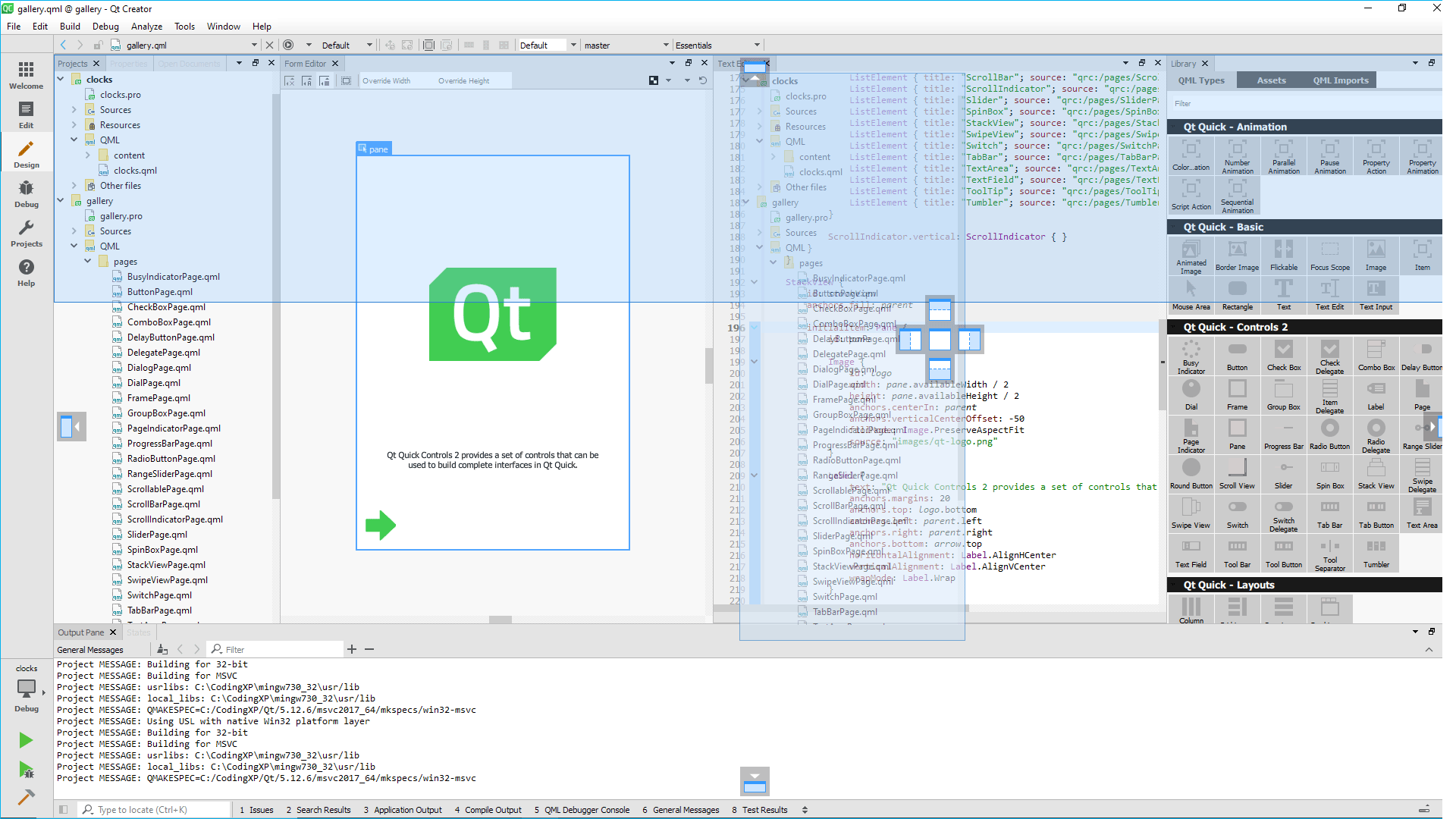1456x819 pixels.
Task: Switch to the Text Editor tab
Action: 734,63
